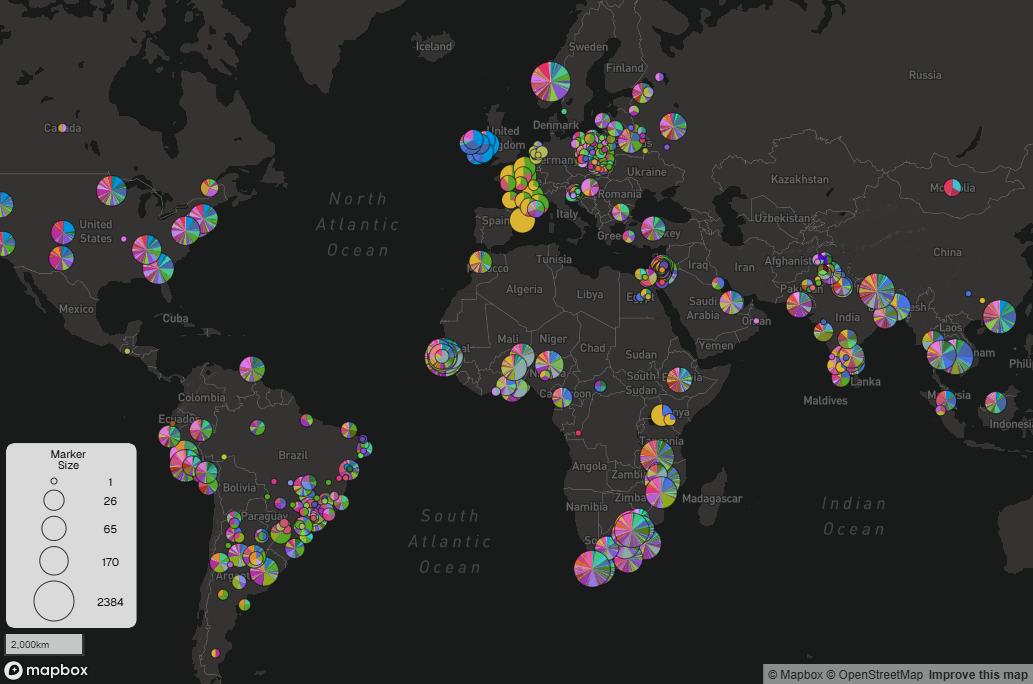Screen dimensions: 1033x684
Task: Open the © Mapbox attribution link
Action: tap(795, 675)
